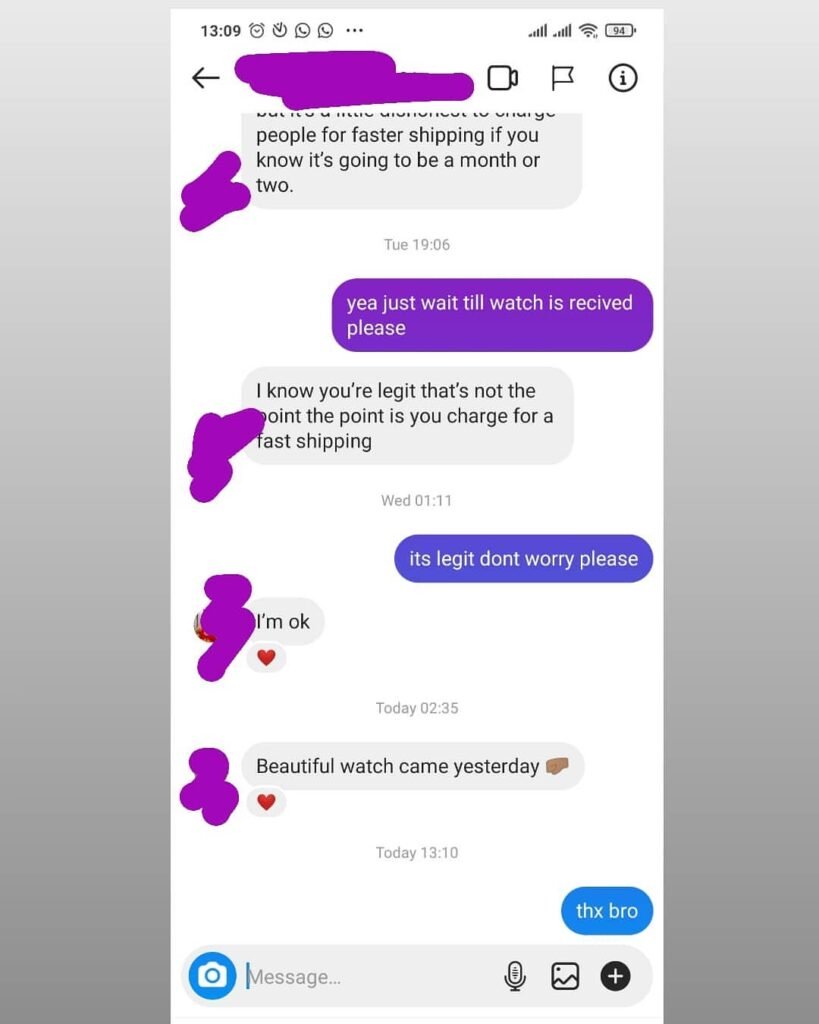Click the Message... text input field
This screenshot has height=1024, width=819.
click(x=369, y=976)
